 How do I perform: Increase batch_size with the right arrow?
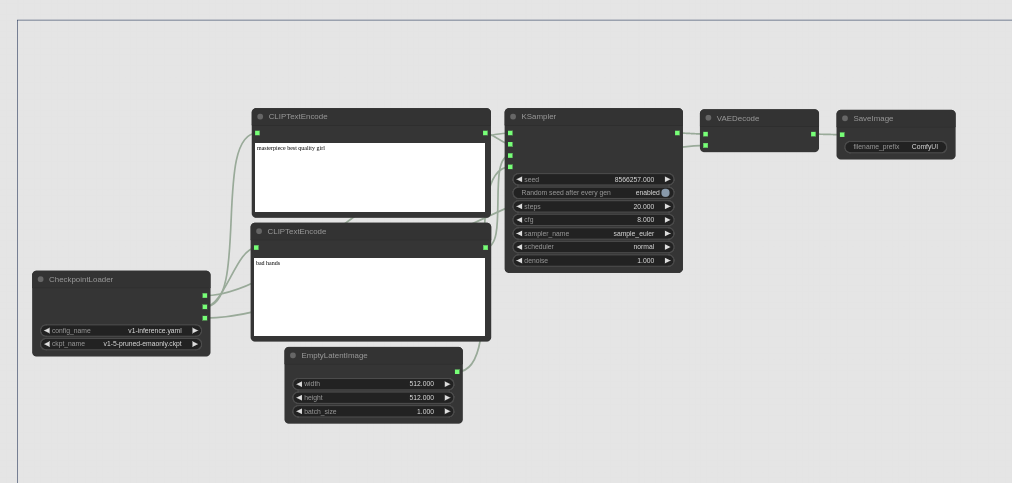click(447, 411)
